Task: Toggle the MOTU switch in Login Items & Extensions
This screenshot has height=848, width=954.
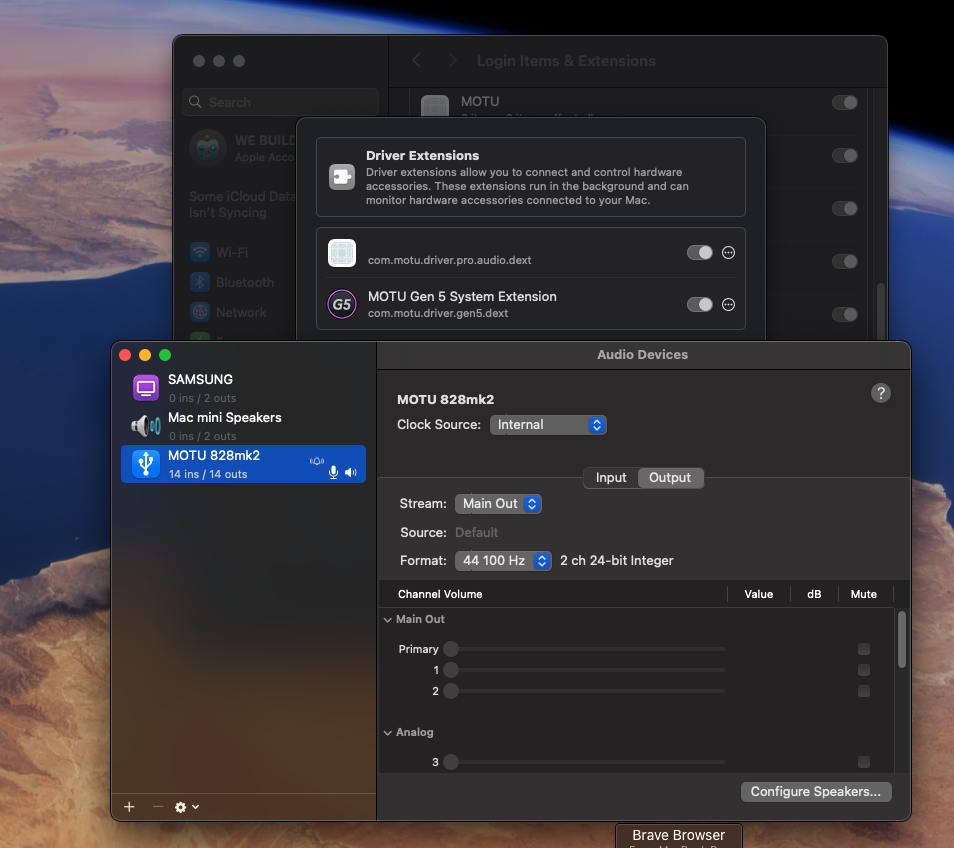Action: tap(844, 102)
